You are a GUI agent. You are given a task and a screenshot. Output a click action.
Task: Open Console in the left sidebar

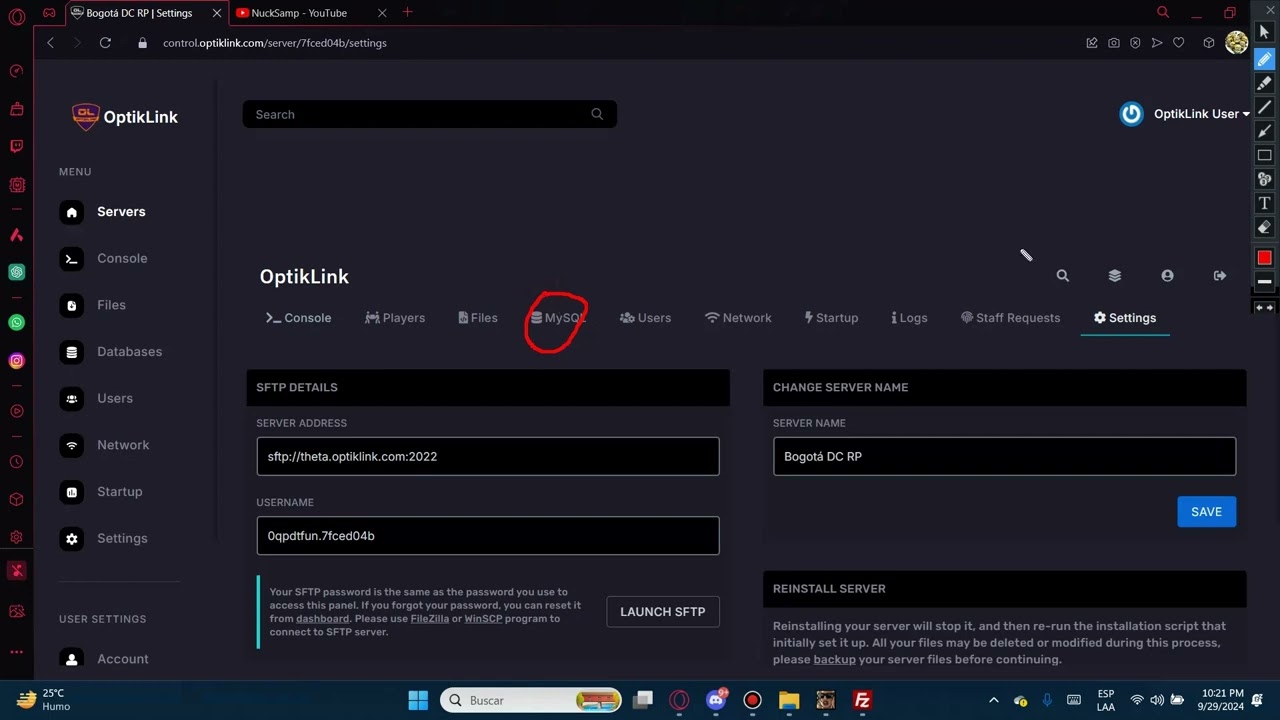[103, 258]
